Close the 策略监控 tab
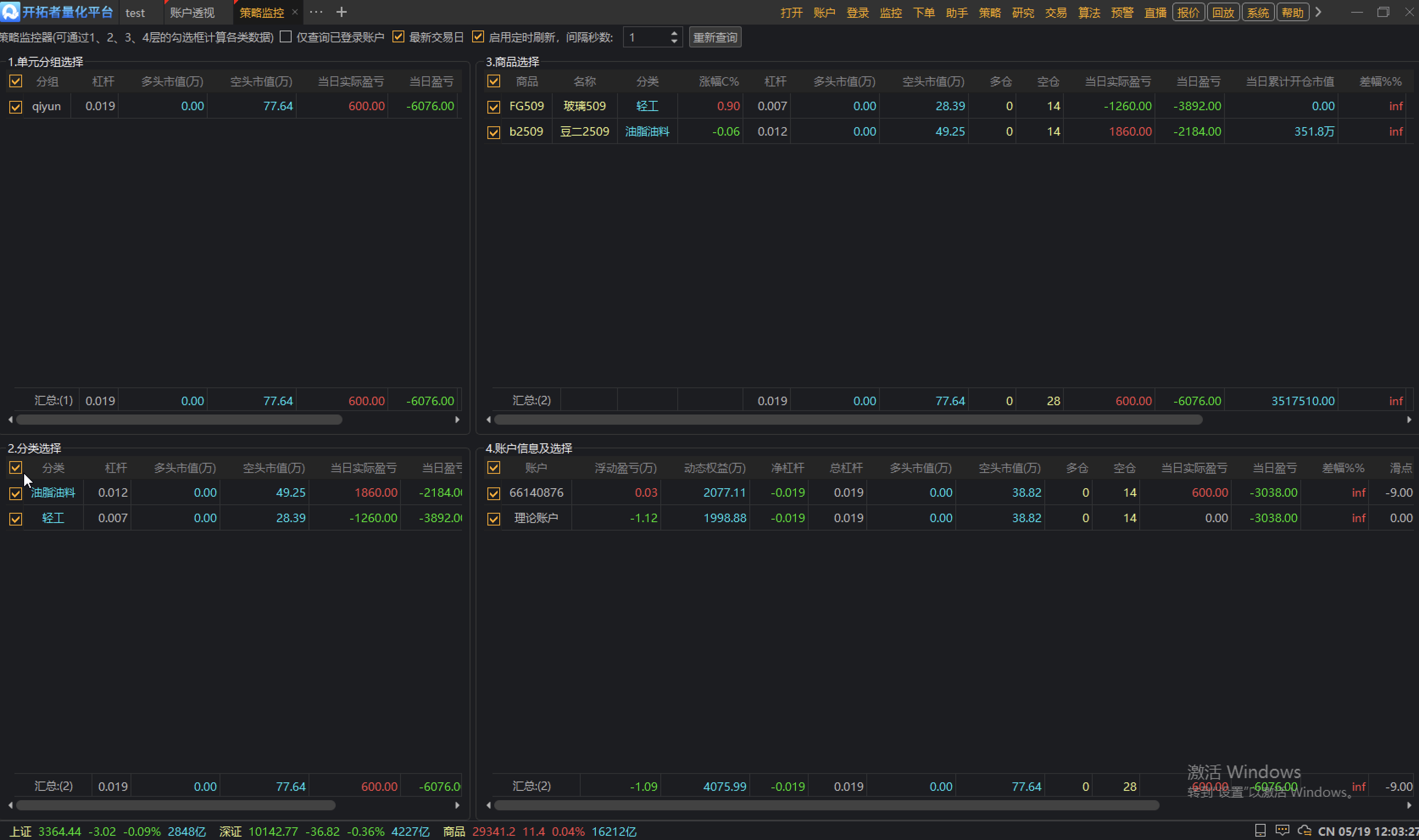The height and width of the screenshot is (840, 1419). coord(295,12)
